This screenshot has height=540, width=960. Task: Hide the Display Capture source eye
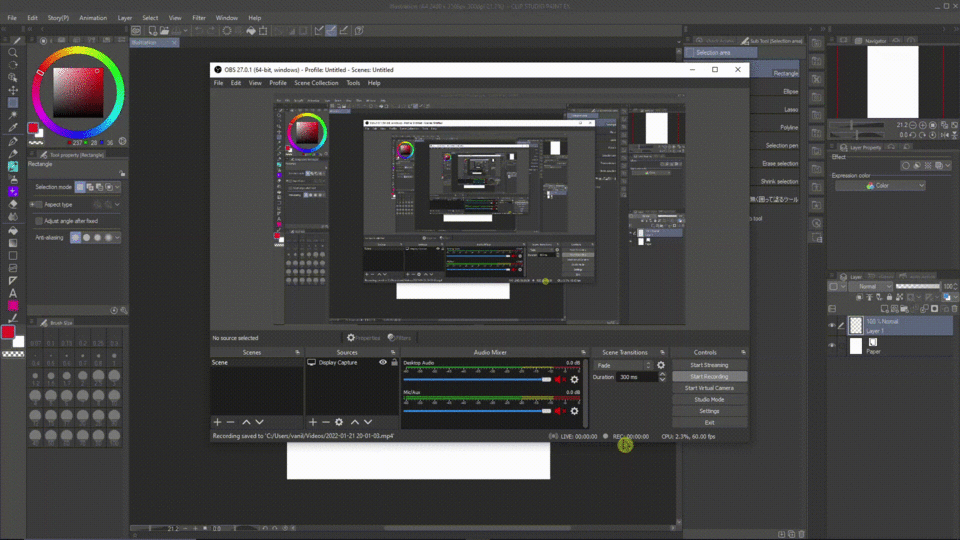(x=383, y=362)
